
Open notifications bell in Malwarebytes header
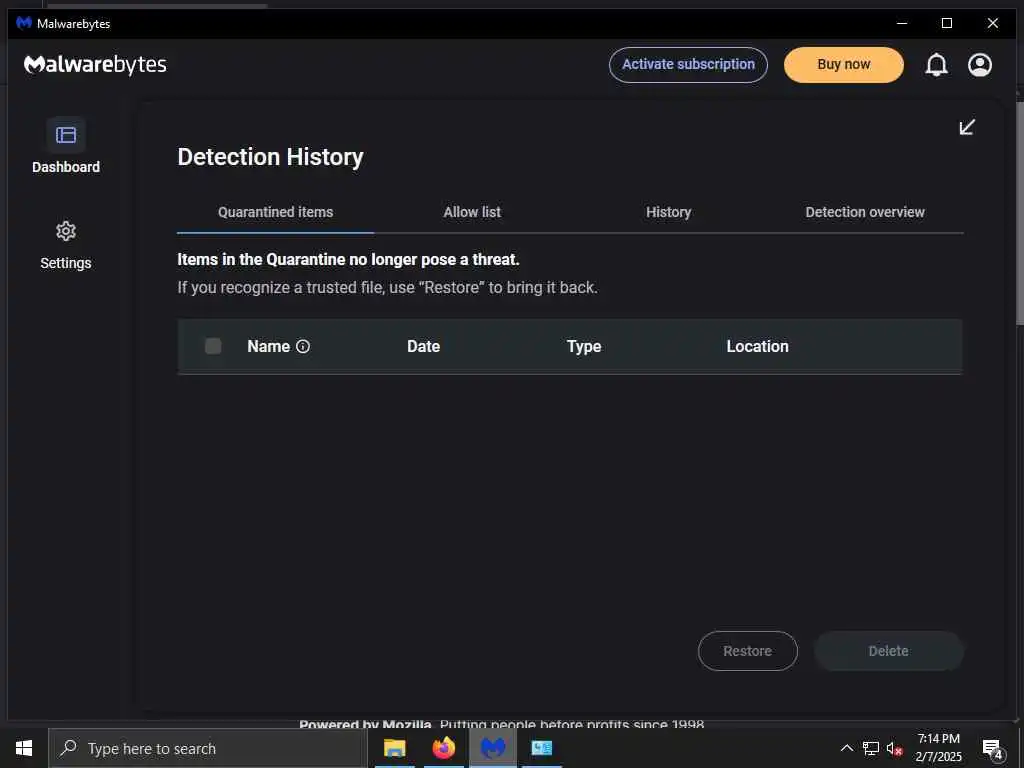pyautogui.click(x=936, y=65)
